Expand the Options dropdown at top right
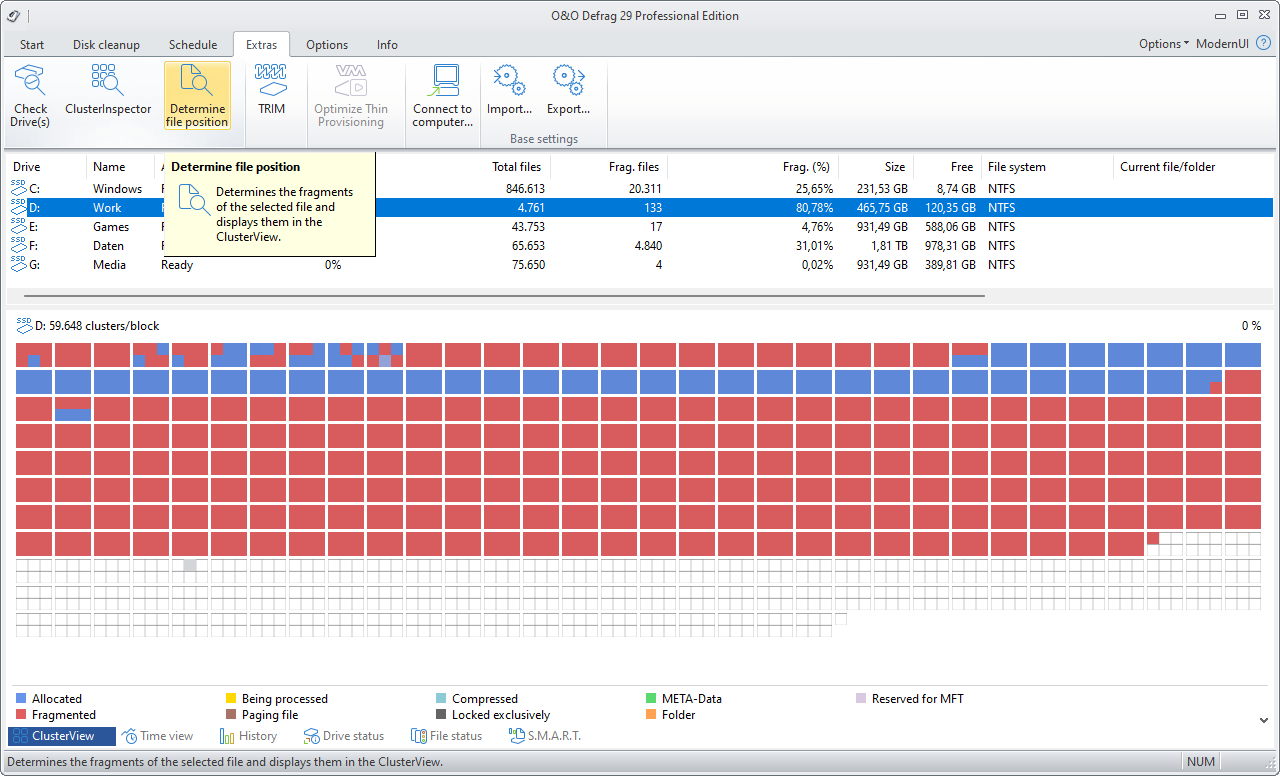The image size is (1280, 776). [1164, 44]
